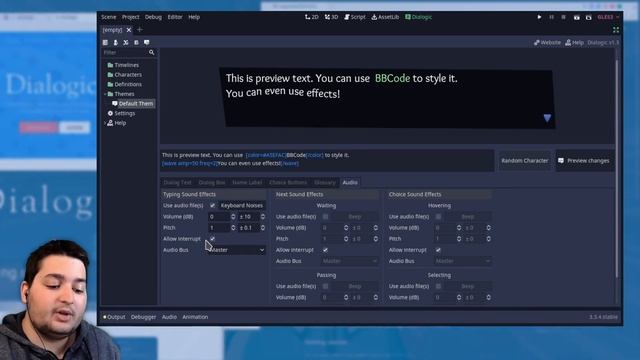Adjust typing Pitch ±0.1 variance stepper
640x360 pixels.
click(x=262, y=228)
